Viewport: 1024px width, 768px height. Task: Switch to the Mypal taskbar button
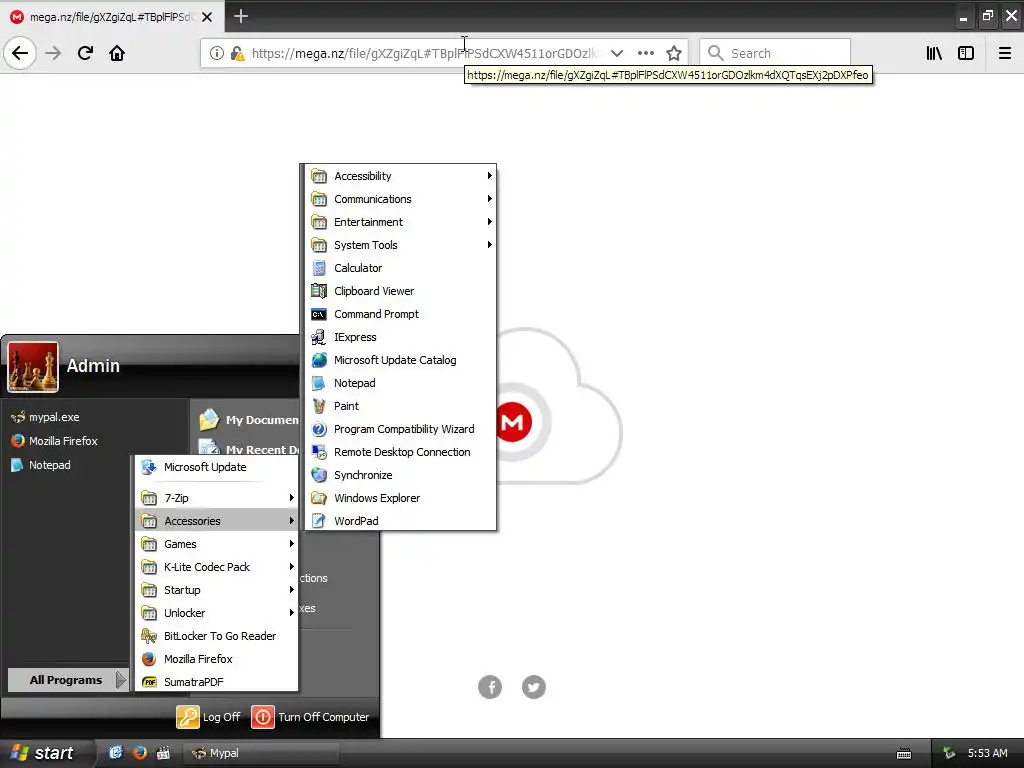pos(260,753)
